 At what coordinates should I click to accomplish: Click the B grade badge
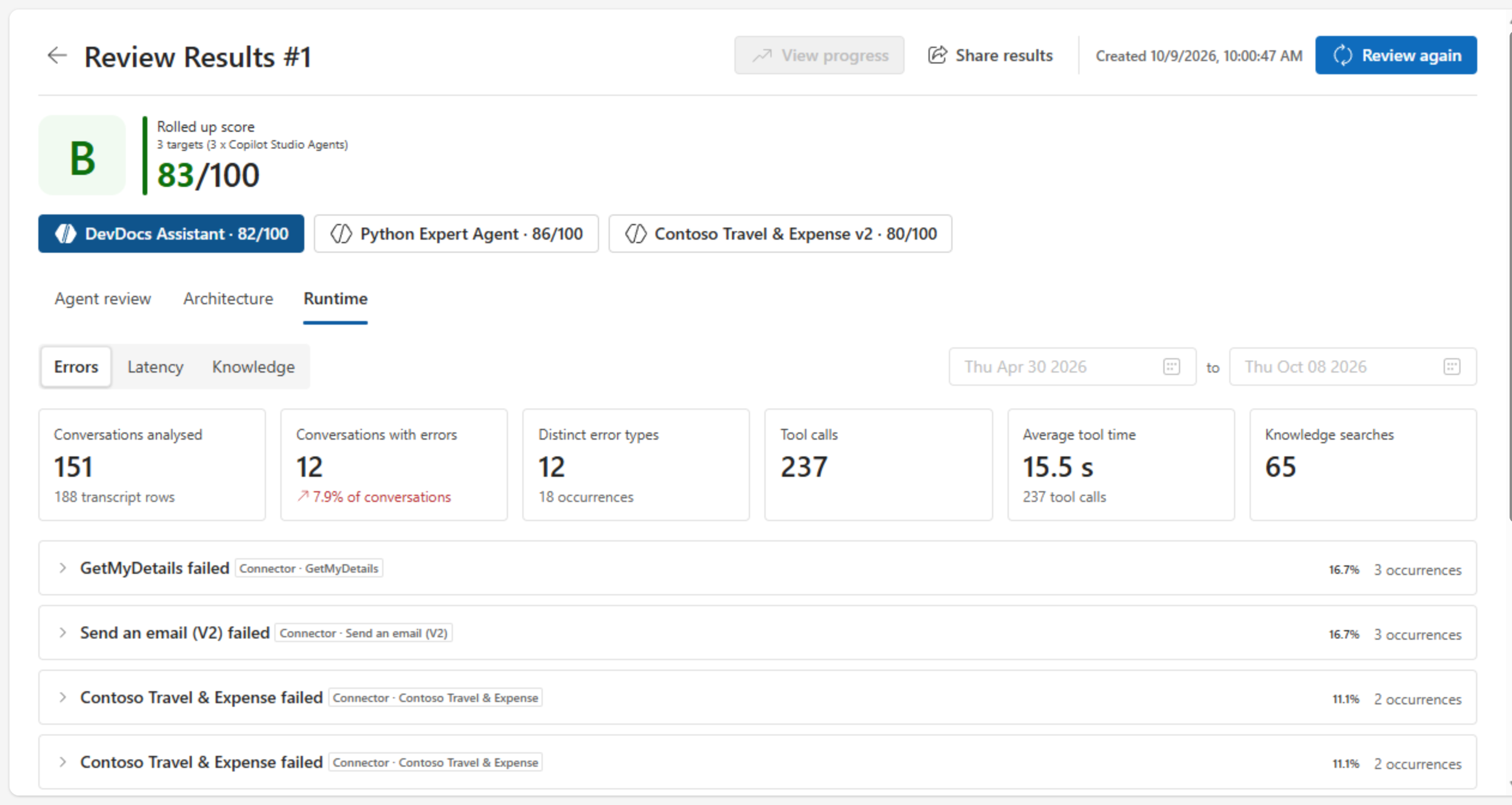click(x=82, y=155)
